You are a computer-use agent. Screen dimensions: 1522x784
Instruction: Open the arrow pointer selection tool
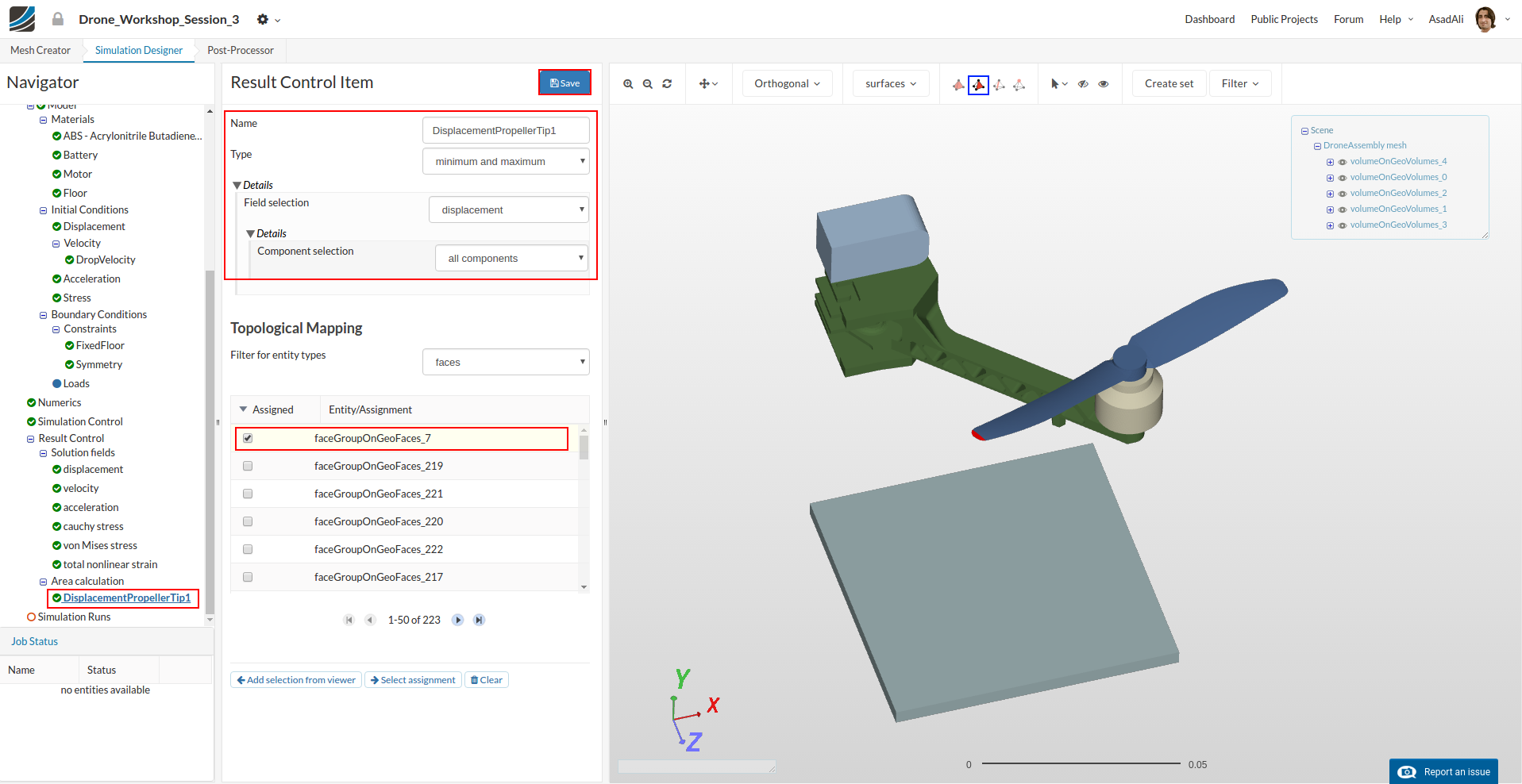coord(1058,84)
